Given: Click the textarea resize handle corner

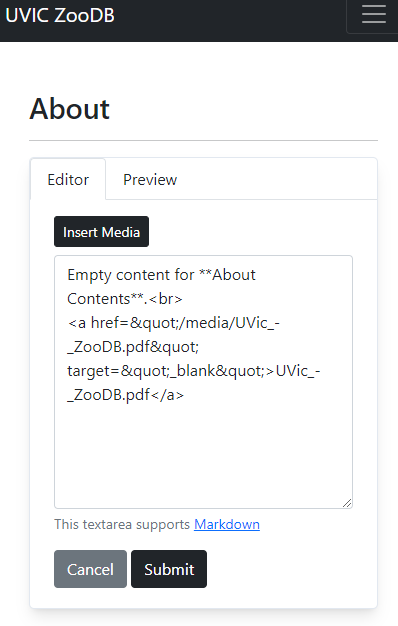Looking at the screenshot, I should [x=347, y=503].
